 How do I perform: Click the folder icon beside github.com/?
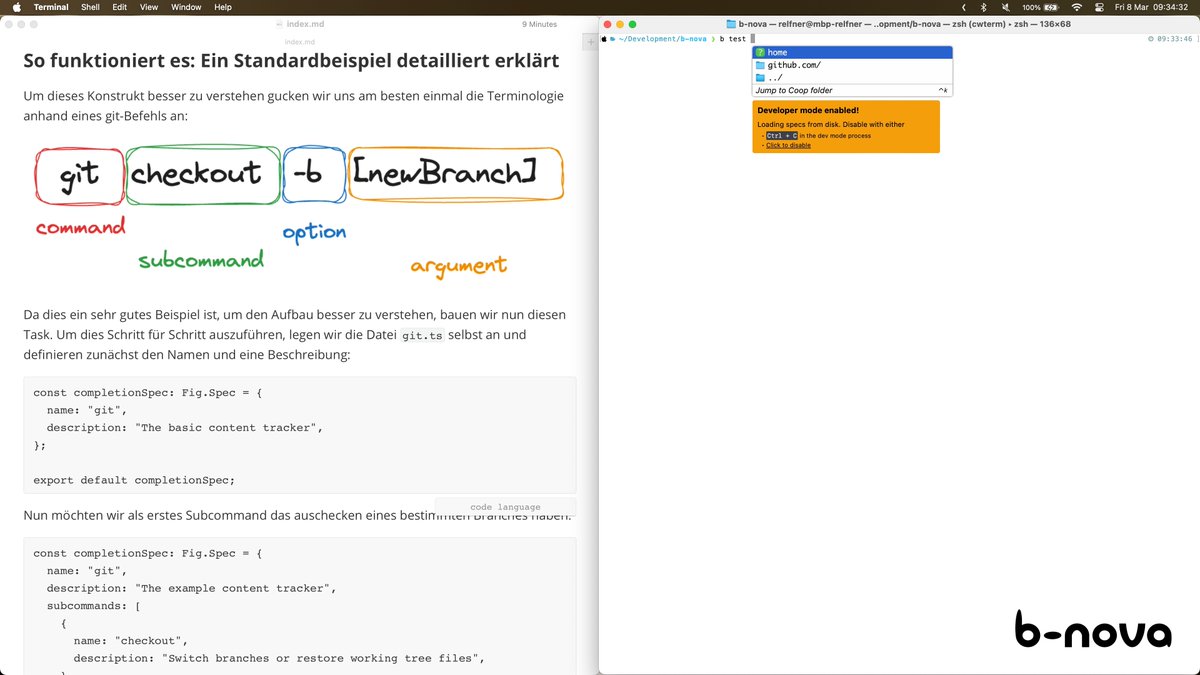(x=760, y=65)
